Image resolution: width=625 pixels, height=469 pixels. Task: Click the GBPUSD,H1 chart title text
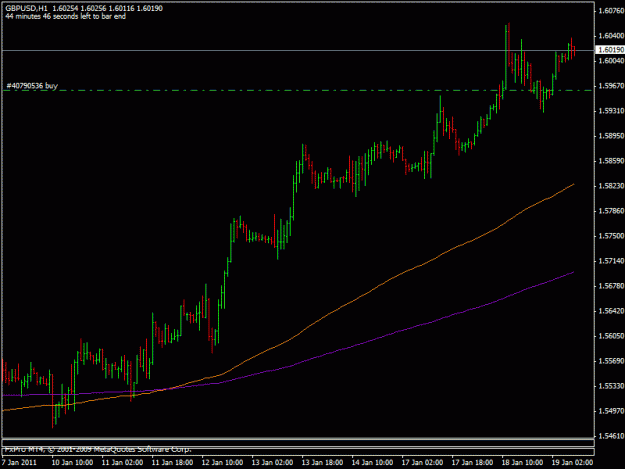[26, 8]
